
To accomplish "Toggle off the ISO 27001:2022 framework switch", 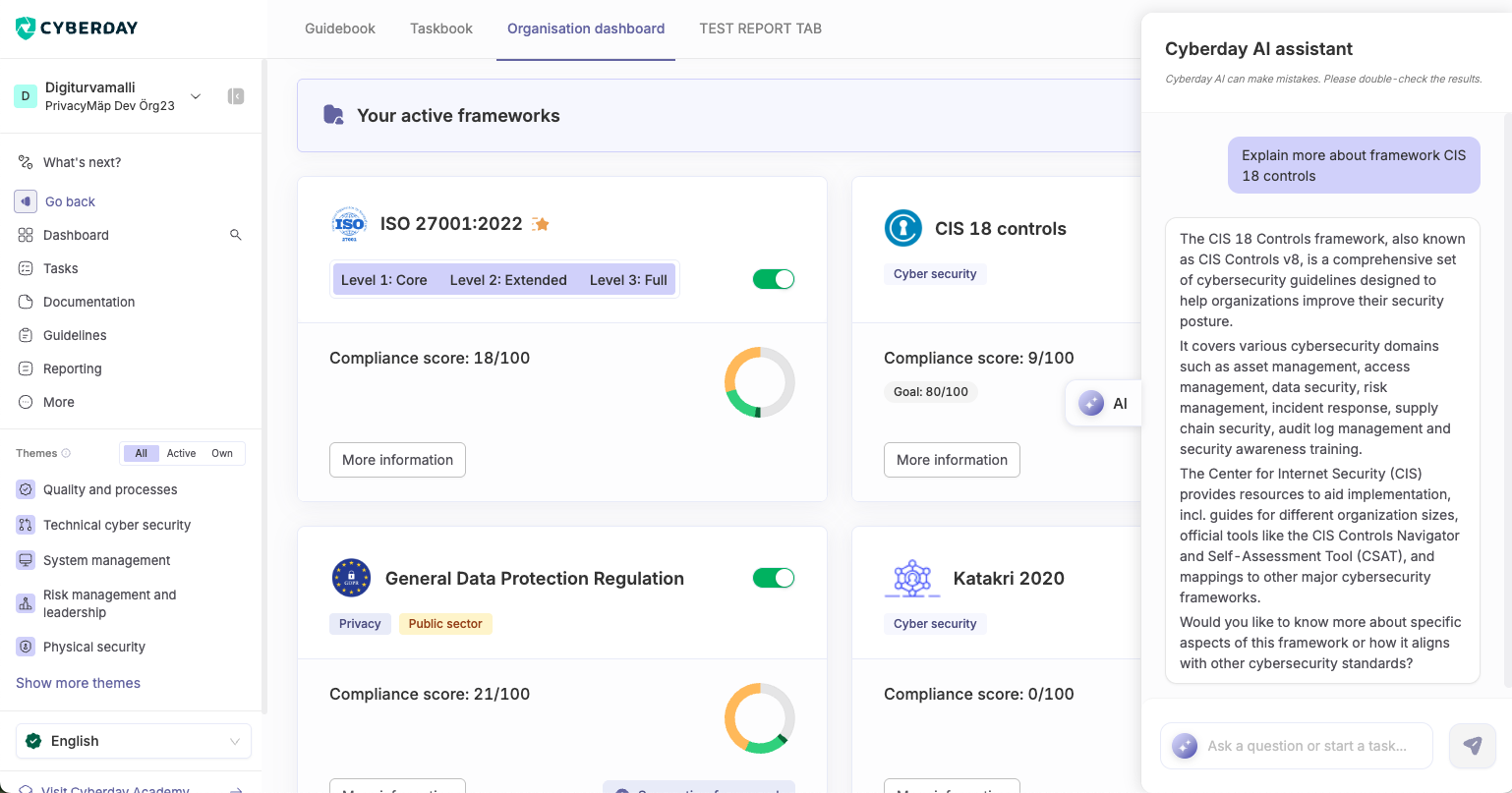I will tap(774, 279).
